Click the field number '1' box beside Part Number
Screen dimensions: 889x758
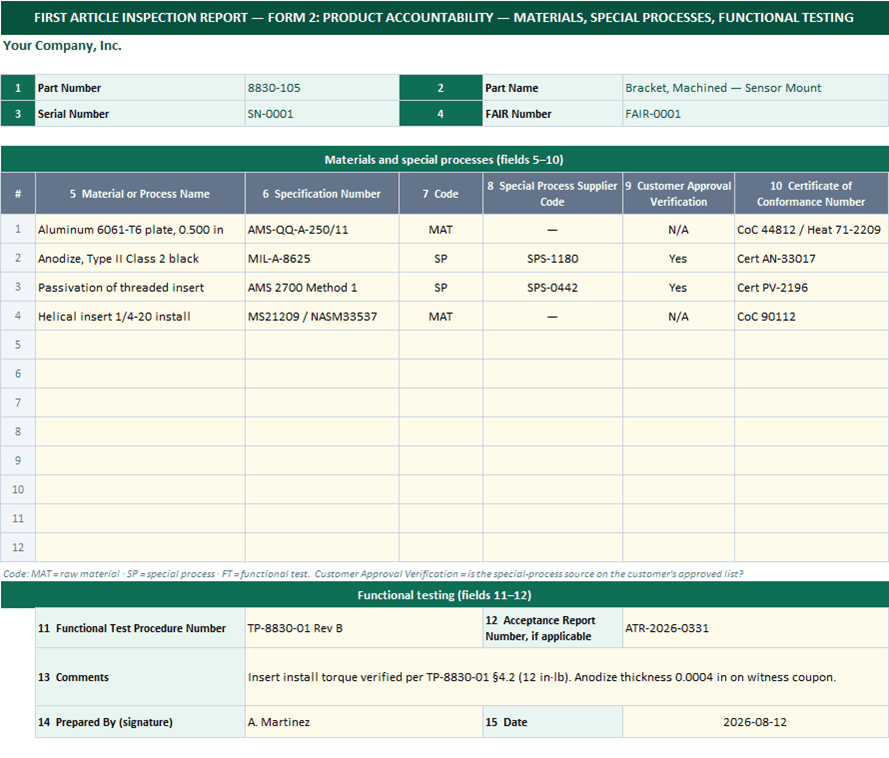pos(18,88)
